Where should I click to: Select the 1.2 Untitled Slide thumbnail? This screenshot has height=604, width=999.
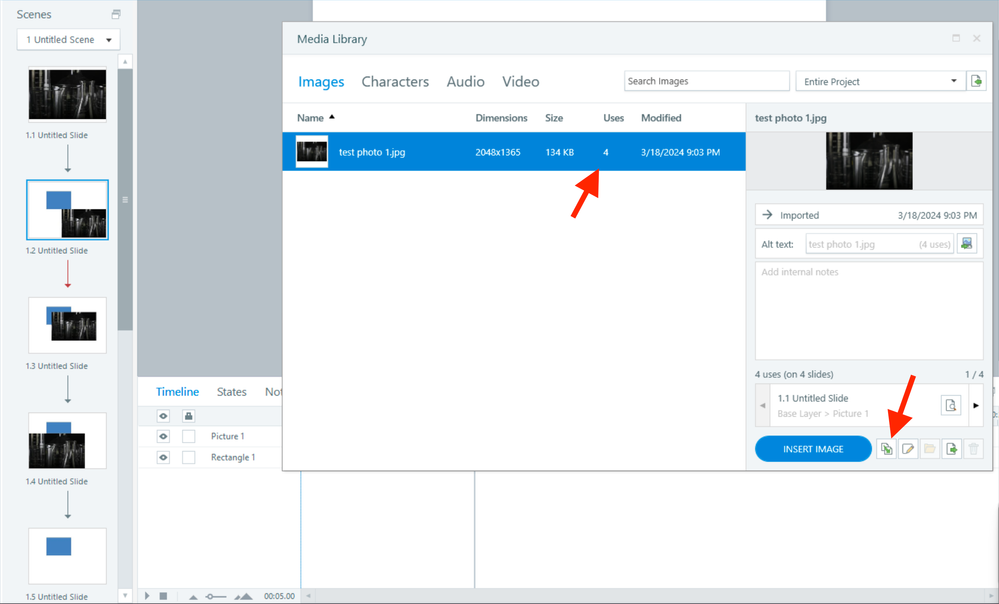pyautogui.click(x=68, y=210)
